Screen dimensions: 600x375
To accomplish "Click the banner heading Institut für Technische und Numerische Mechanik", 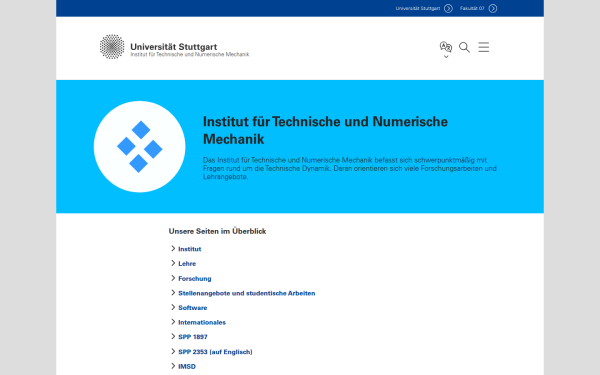I will click(325, 130).
